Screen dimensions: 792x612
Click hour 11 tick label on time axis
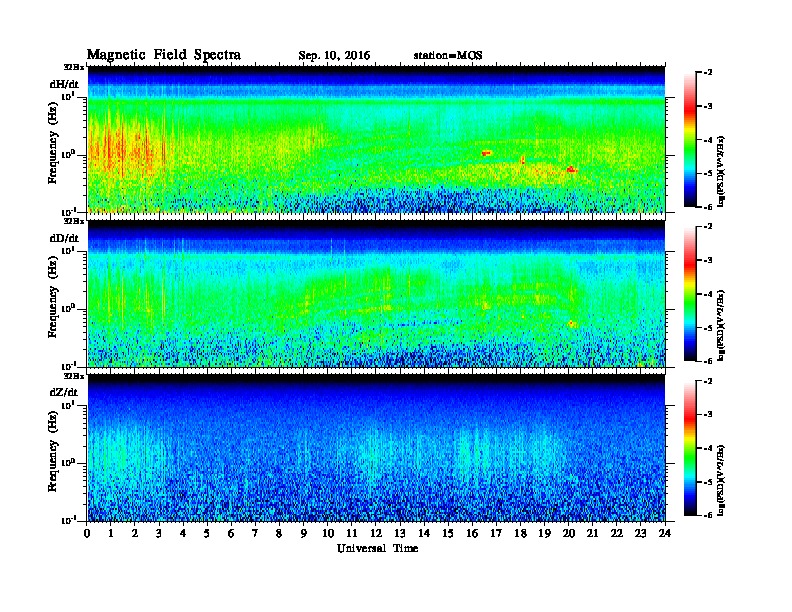pos(352,534)
